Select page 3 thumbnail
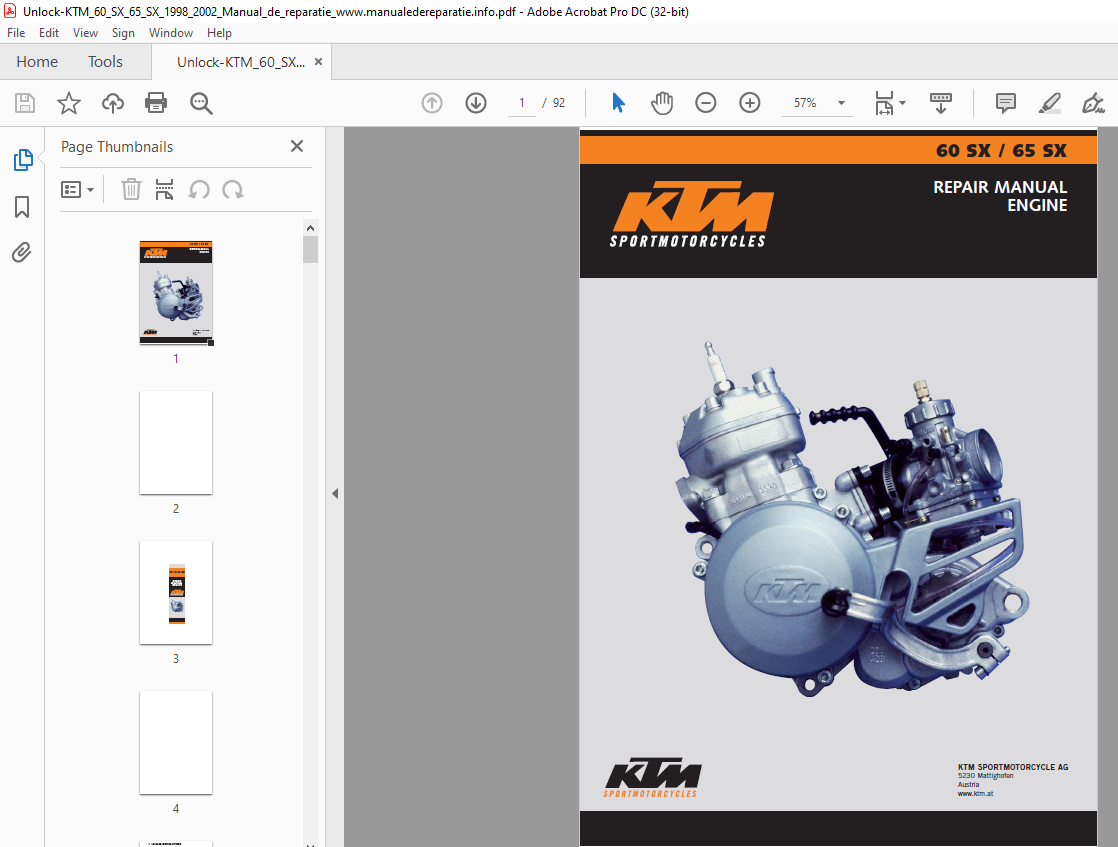Image resolution: width=1118 pixels, height=847 pixels. click(x=176, y=592)
